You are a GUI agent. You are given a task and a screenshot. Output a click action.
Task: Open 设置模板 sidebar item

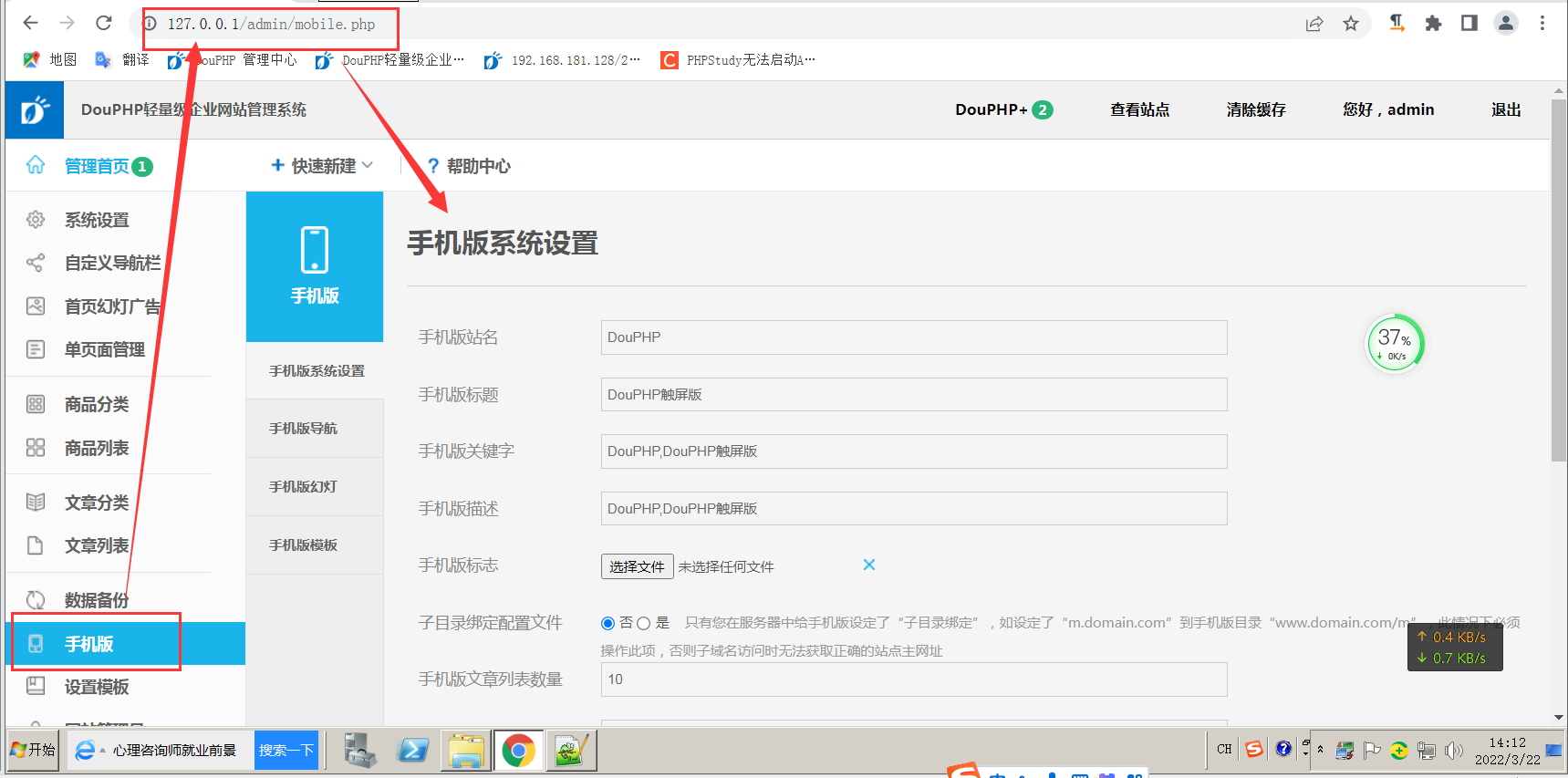97,687
